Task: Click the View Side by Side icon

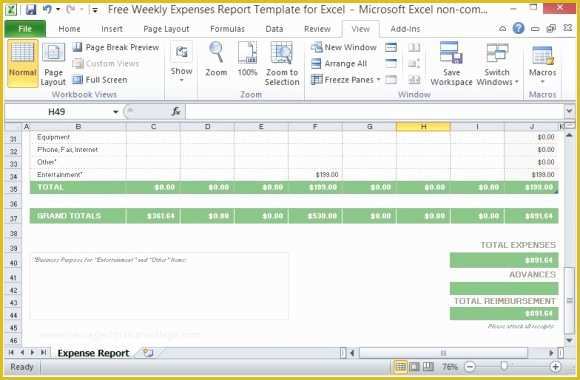Action: point(414,47)
